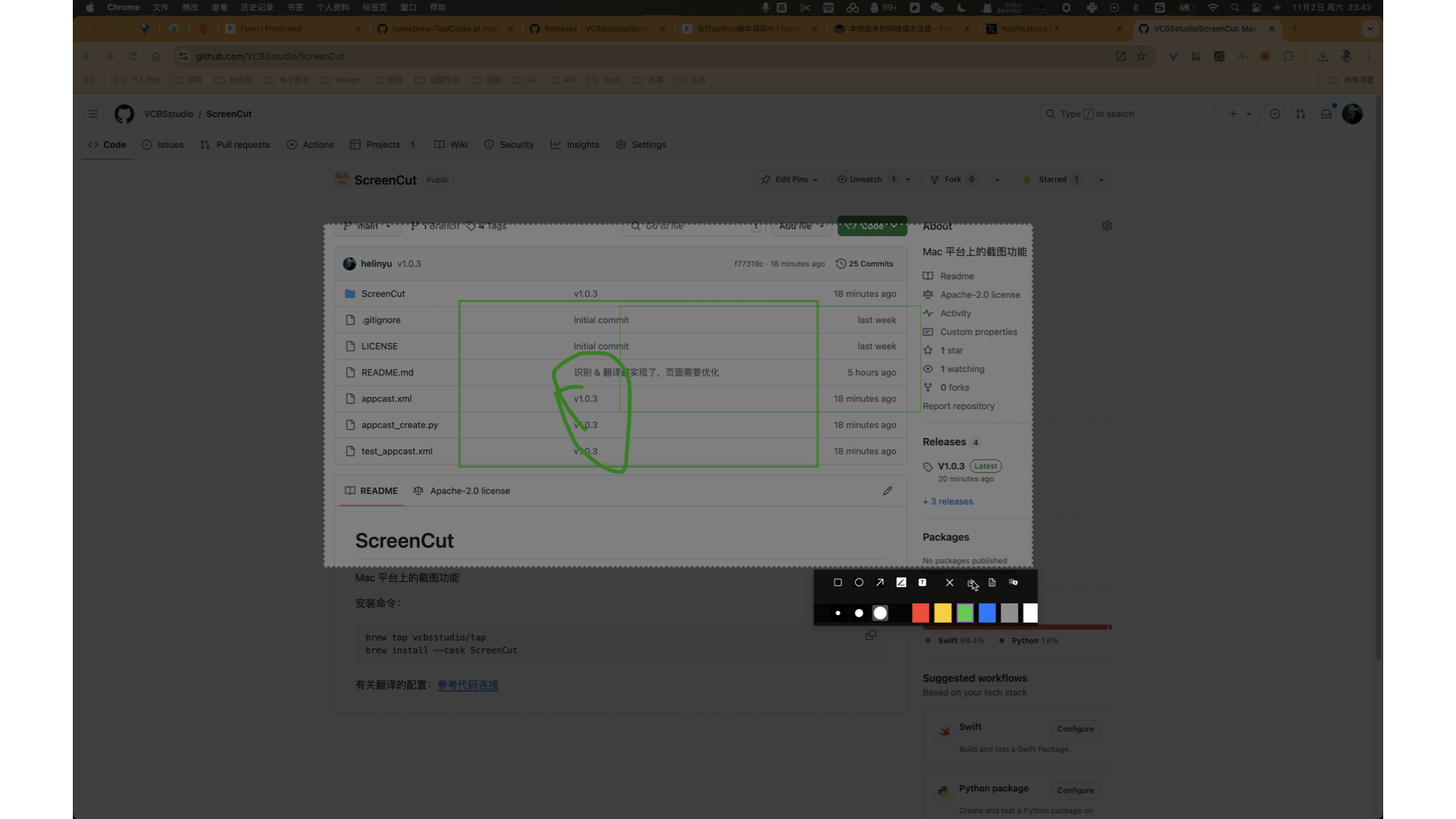Open Chrome downloads icon

(x=1323, y=56)
